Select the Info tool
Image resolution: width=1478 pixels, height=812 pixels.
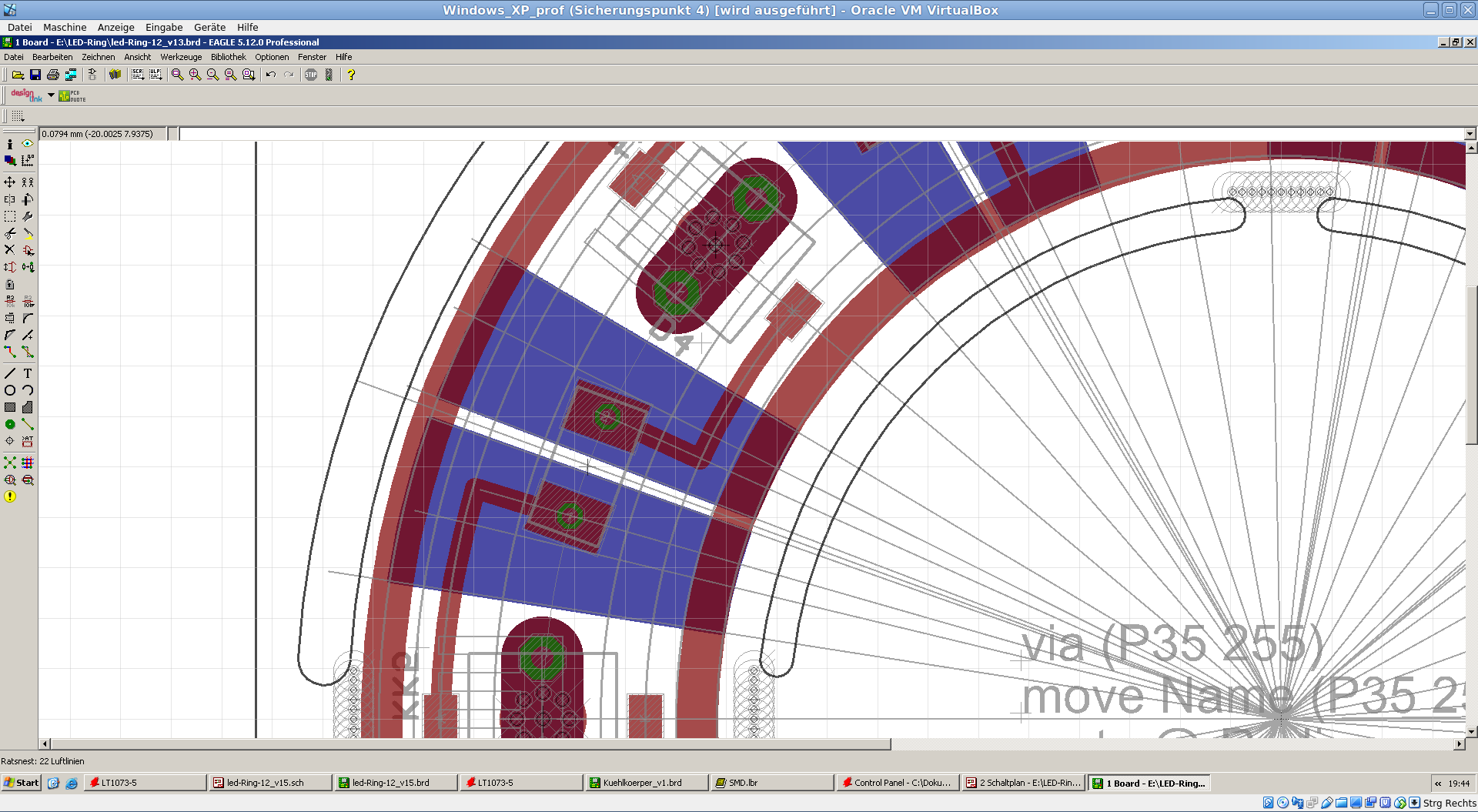click(10, 144)
